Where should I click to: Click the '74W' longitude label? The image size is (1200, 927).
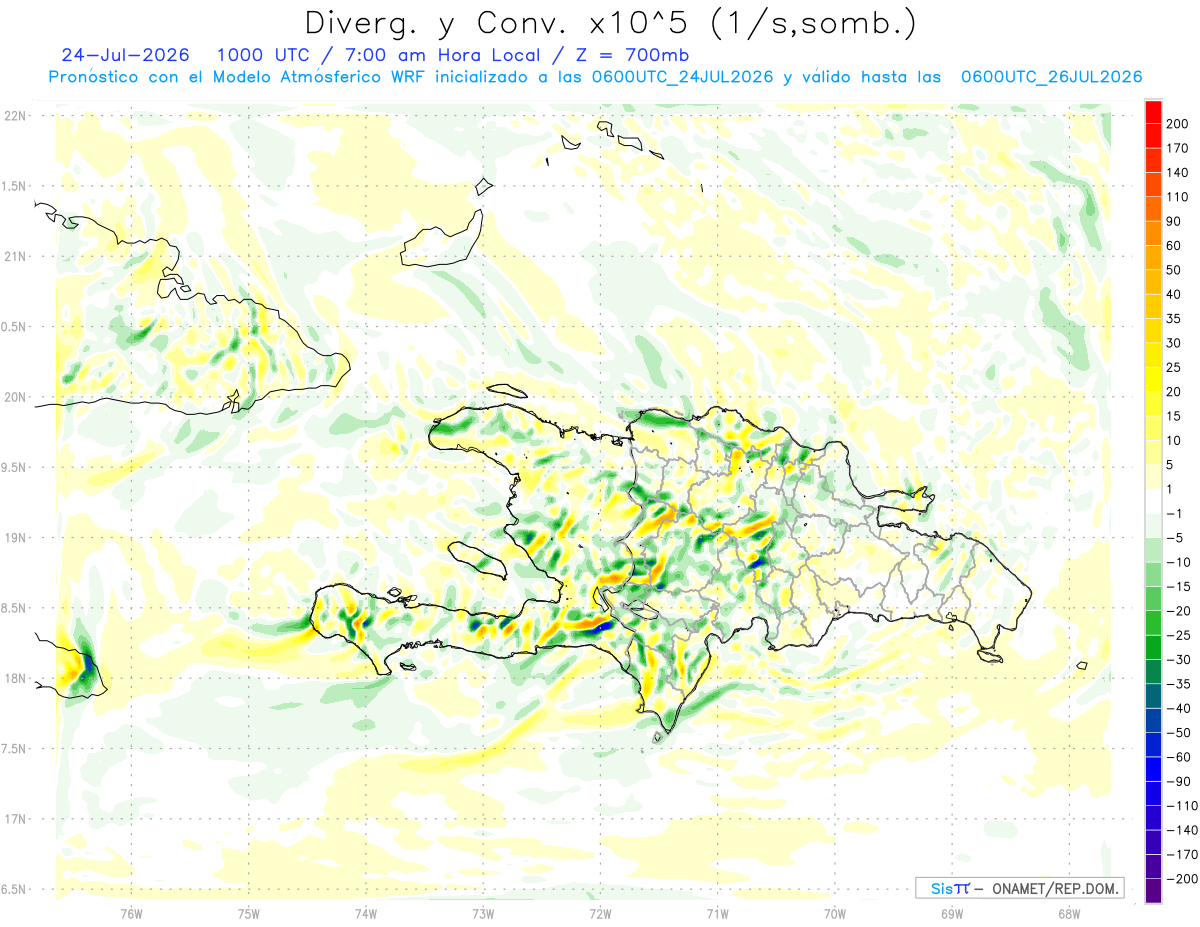[x=365, y=915]
